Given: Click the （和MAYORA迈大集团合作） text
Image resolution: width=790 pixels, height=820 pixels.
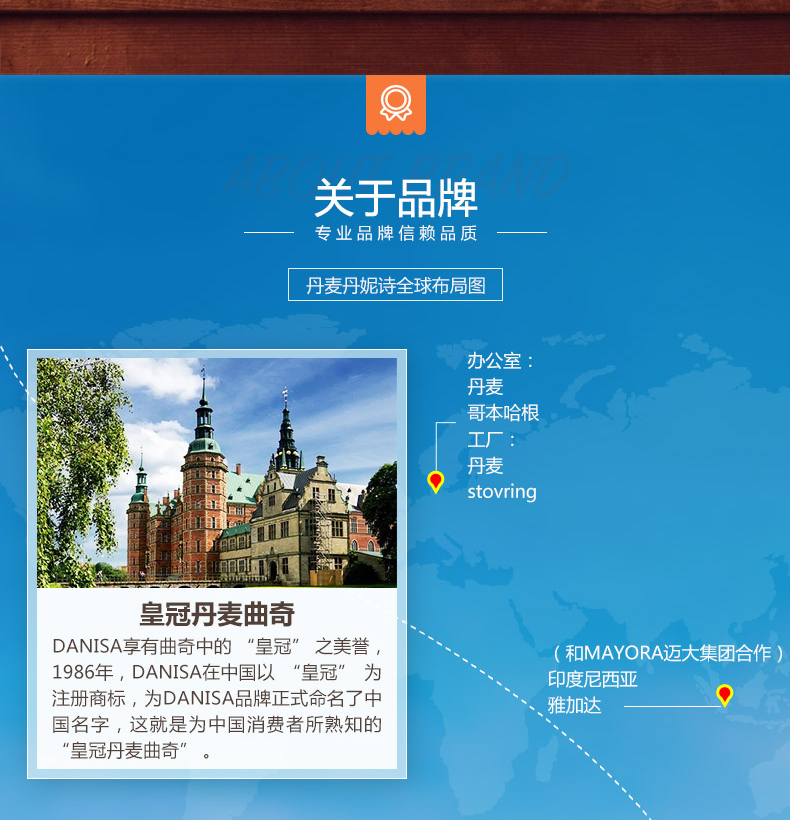Looking at the screenshot, I should (x=668, y=653).
